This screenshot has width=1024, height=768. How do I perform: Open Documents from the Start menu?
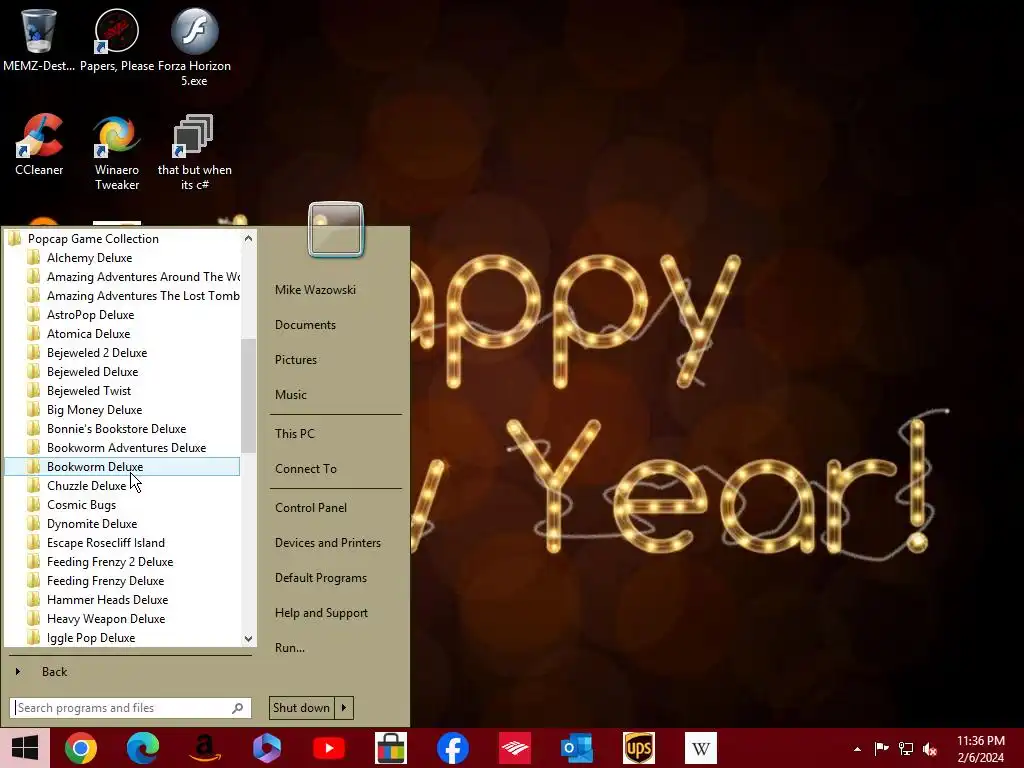(x=305, y=325)
